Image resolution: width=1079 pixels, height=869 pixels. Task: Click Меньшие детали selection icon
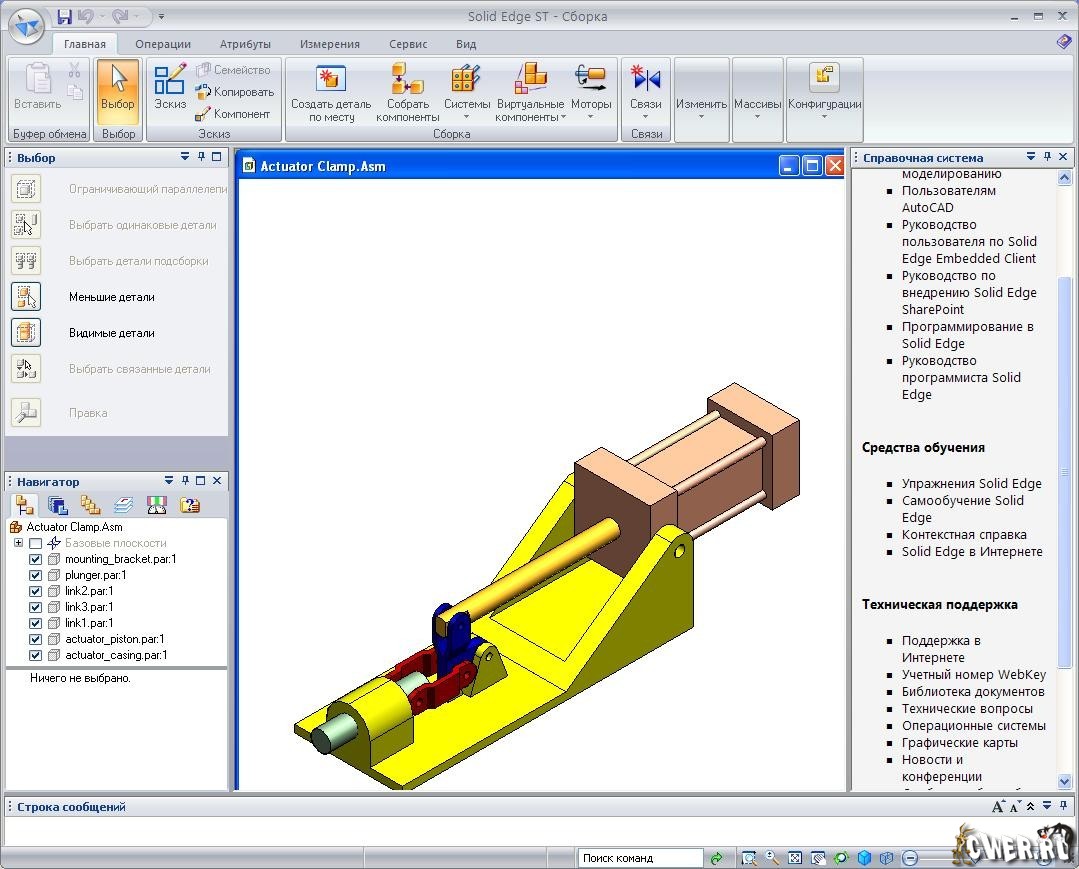click(x=26, y=297)
